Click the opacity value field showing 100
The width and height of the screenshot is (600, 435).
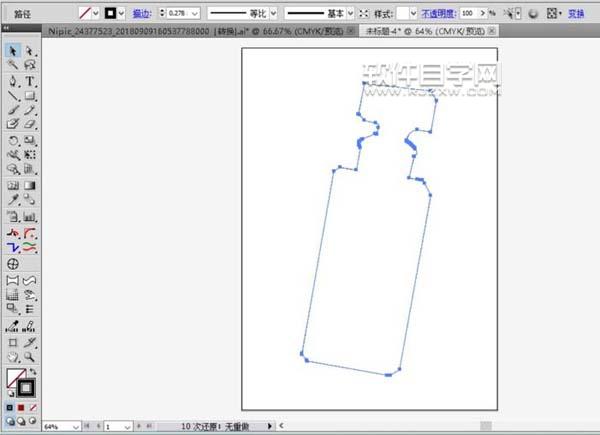[469, 13]
